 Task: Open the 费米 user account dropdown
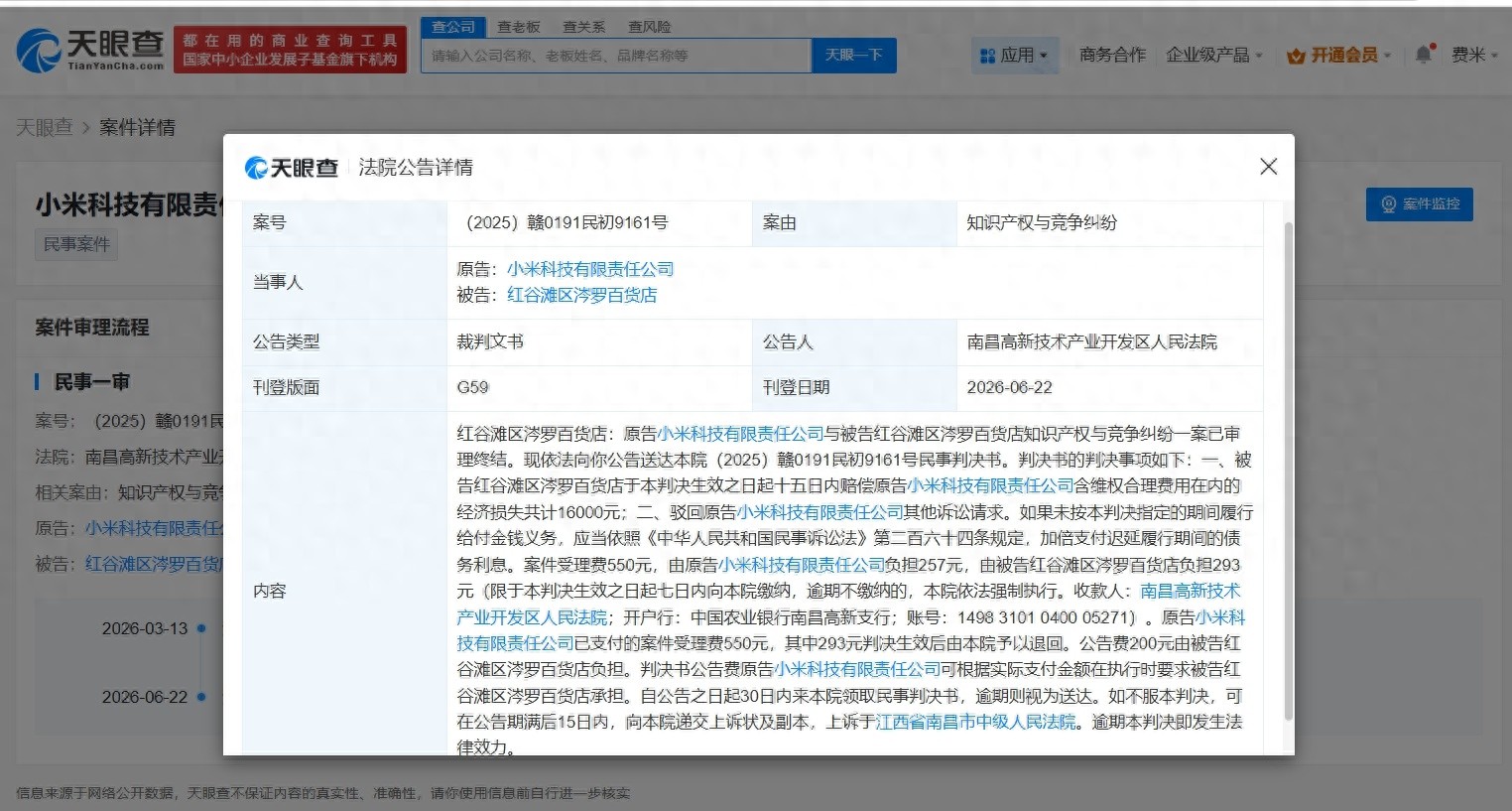pos(1474,56)
